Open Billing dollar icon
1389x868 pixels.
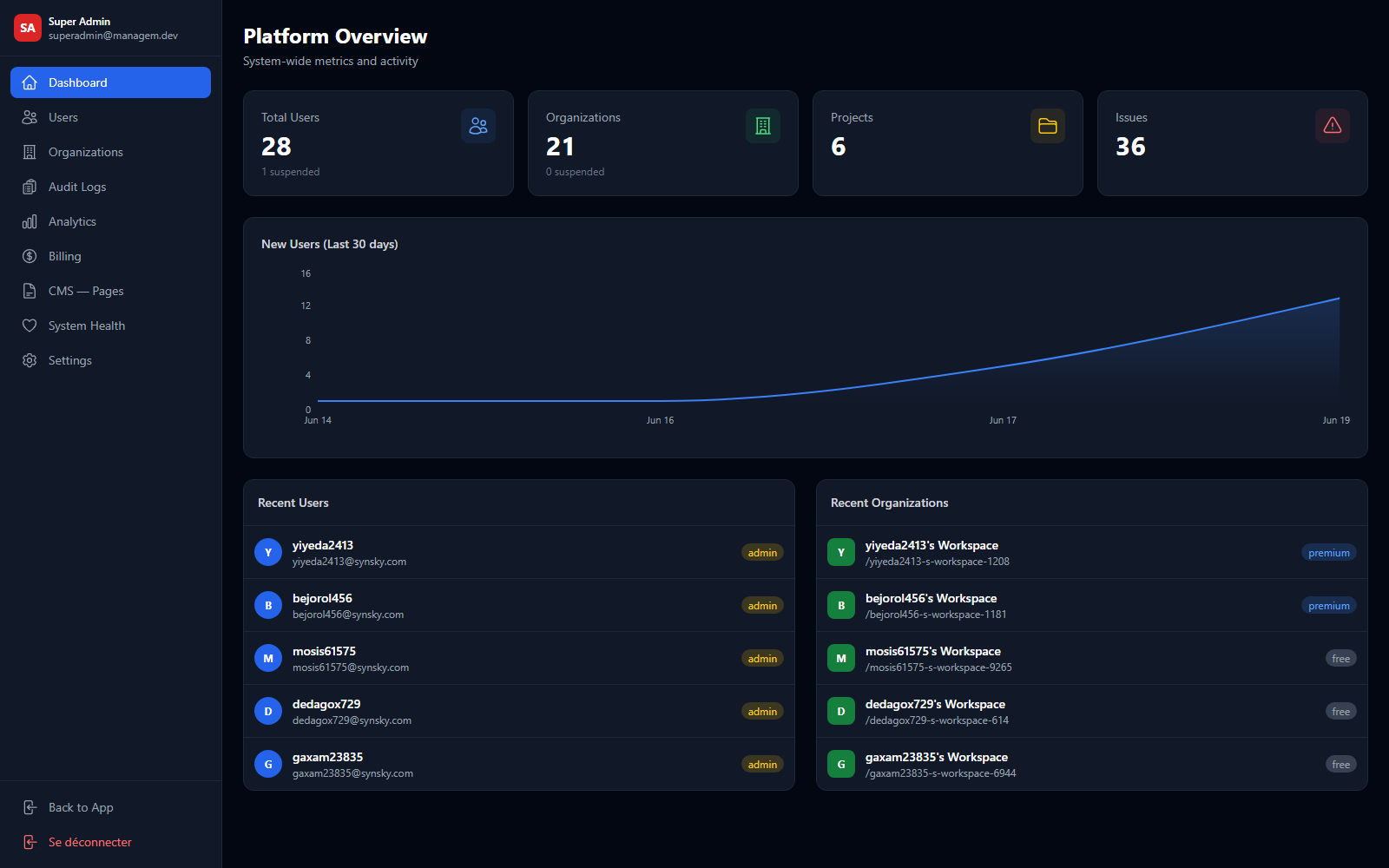pyautogui.click(x=30, y=256)
